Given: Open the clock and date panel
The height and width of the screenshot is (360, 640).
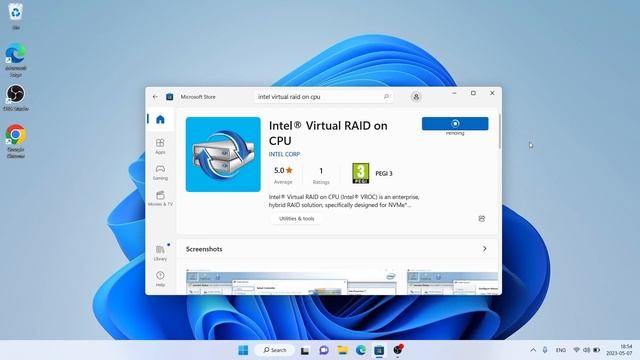Looking at the screenshot, I should coord(619,350).
